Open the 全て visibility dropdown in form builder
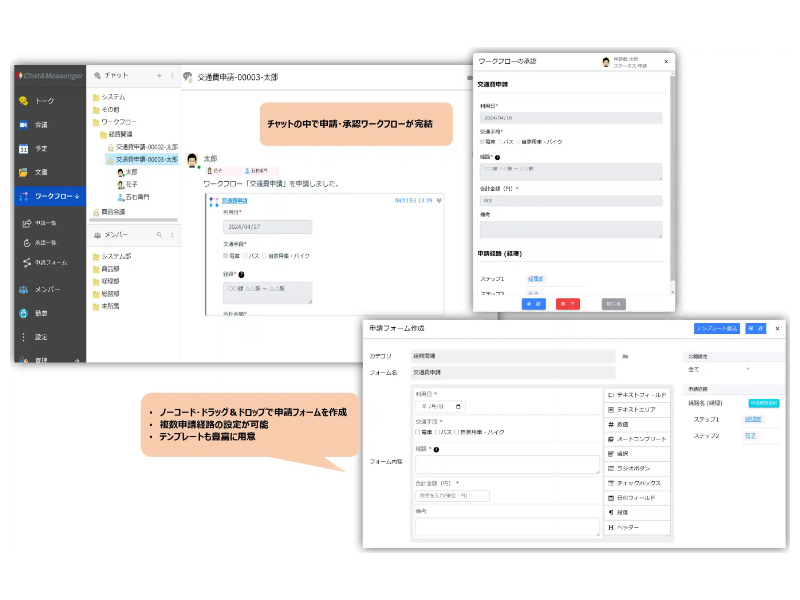The height and width of the screenshot is (600, 800). [720, 369]
